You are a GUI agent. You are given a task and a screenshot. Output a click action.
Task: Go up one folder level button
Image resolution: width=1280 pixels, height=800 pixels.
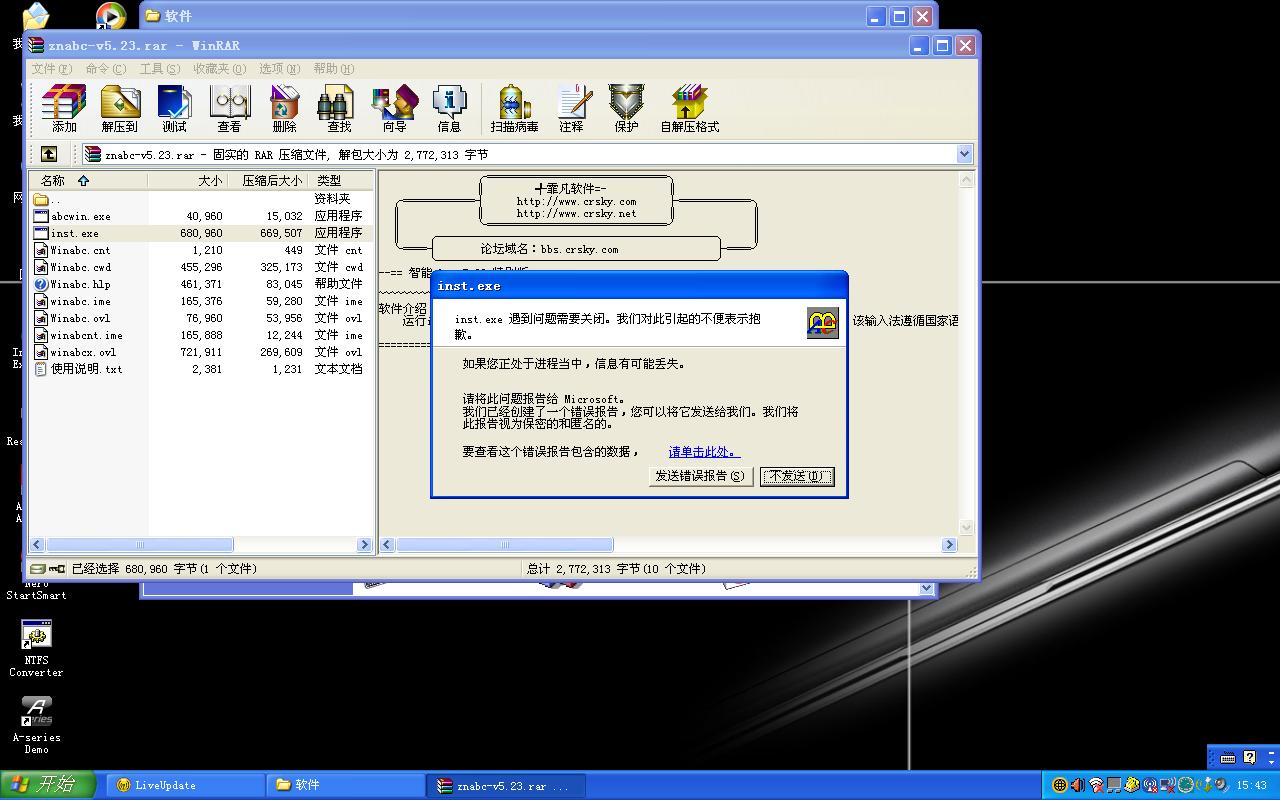[x=48, y=154]
